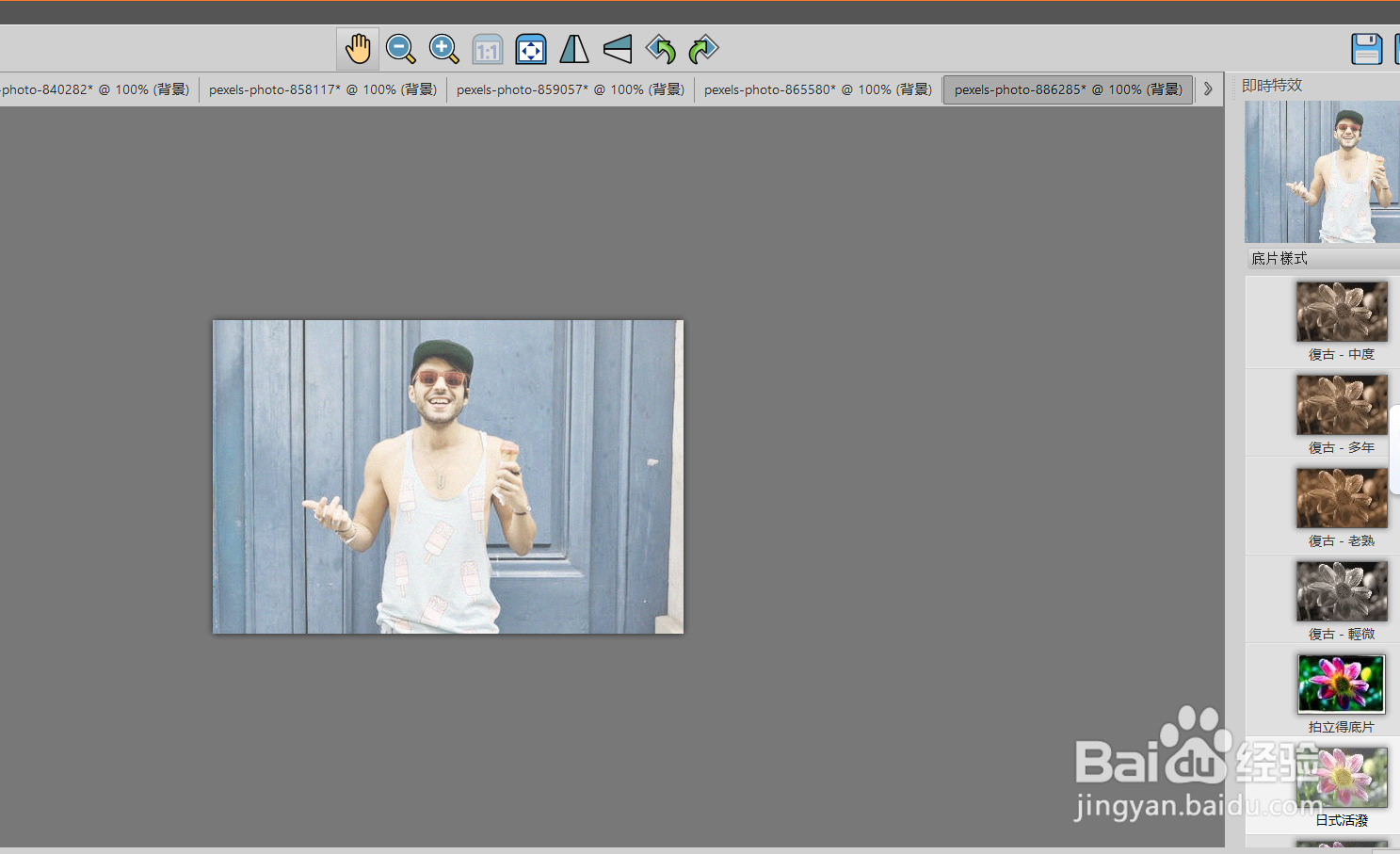The image size is (1400, 854).
Task: Click the 即時特效 preview image
Action: coord(1322,171)
